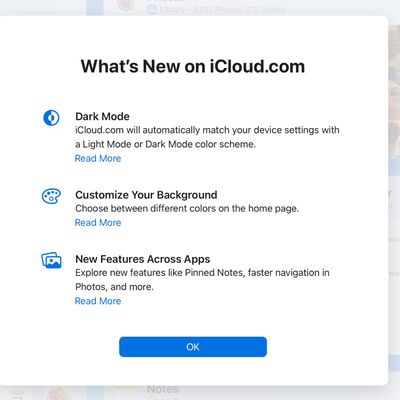The width and height of the screenshot is (400, 400).
Task: Click the Dark Mode half-circle icon
Action: click(51, 118)
